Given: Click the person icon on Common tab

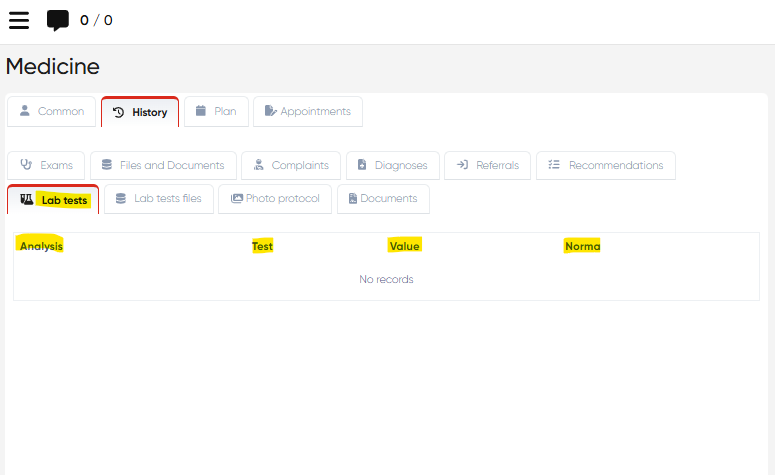Looking at the screenshot, I should [25, 111].
